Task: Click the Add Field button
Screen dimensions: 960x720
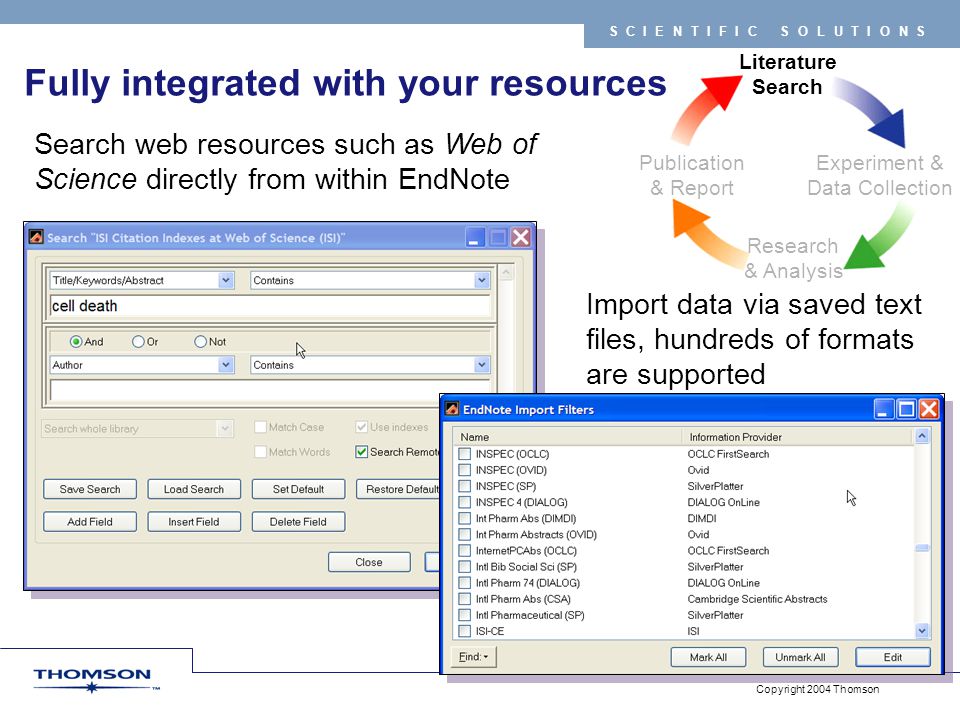Action: [x=90, y=522]
